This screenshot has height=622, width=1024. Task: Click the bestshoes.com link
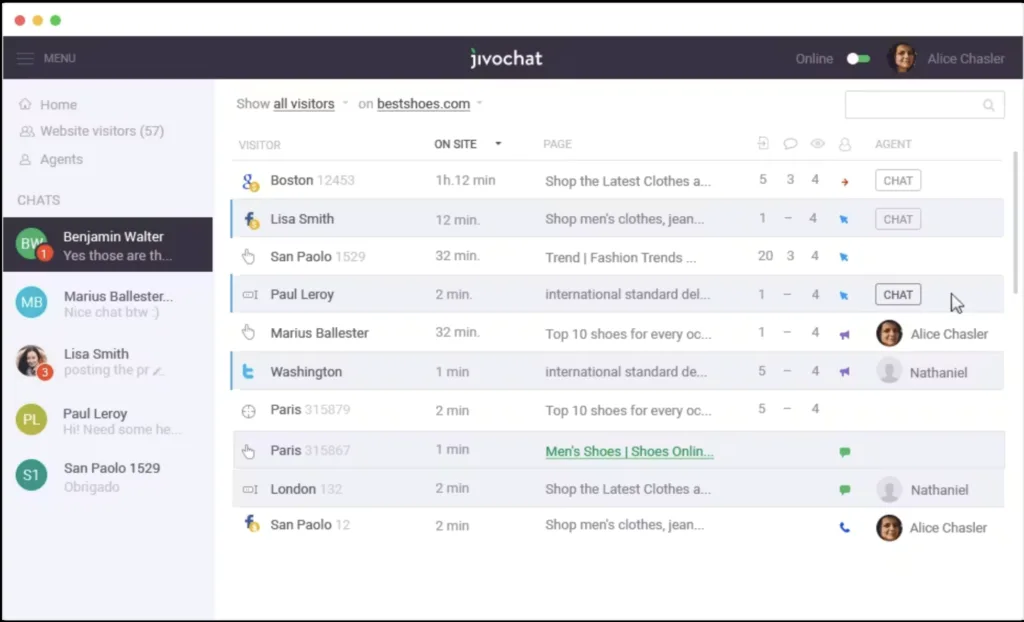(x=423, y=103)
